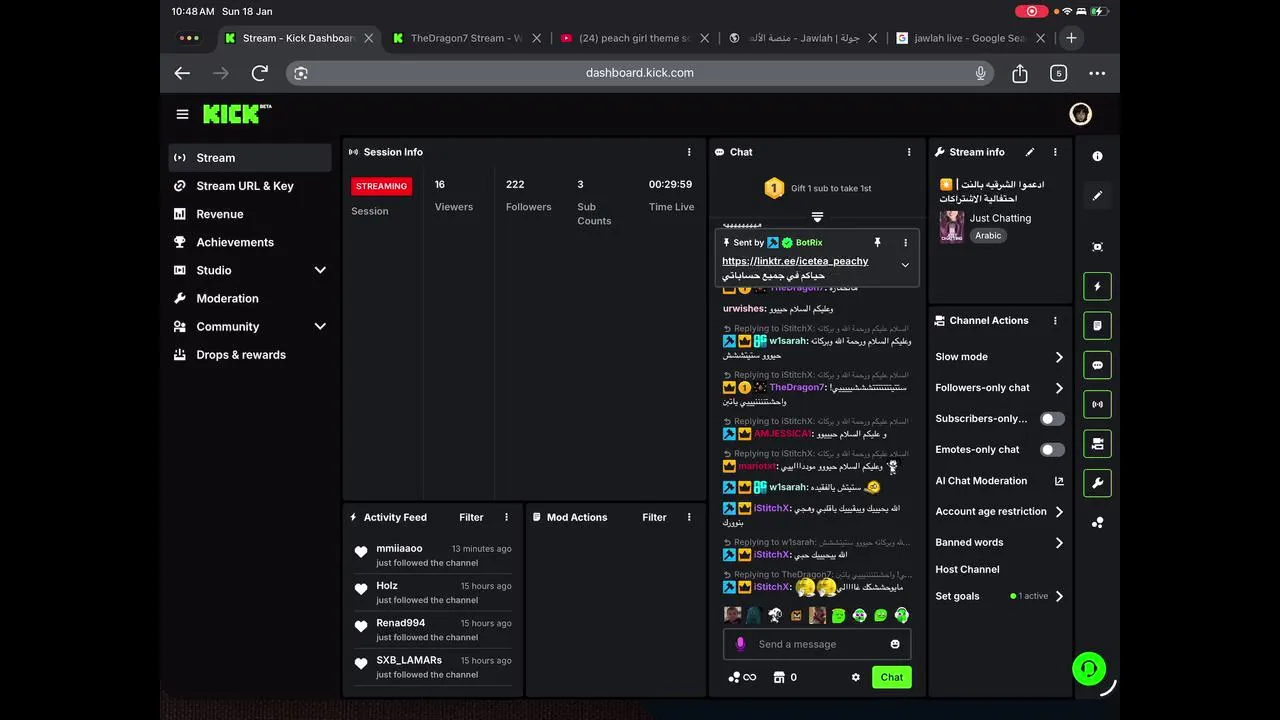Expand Set goals section
The height and width of the screenshot is (720, 1280).
(1059, 596)
